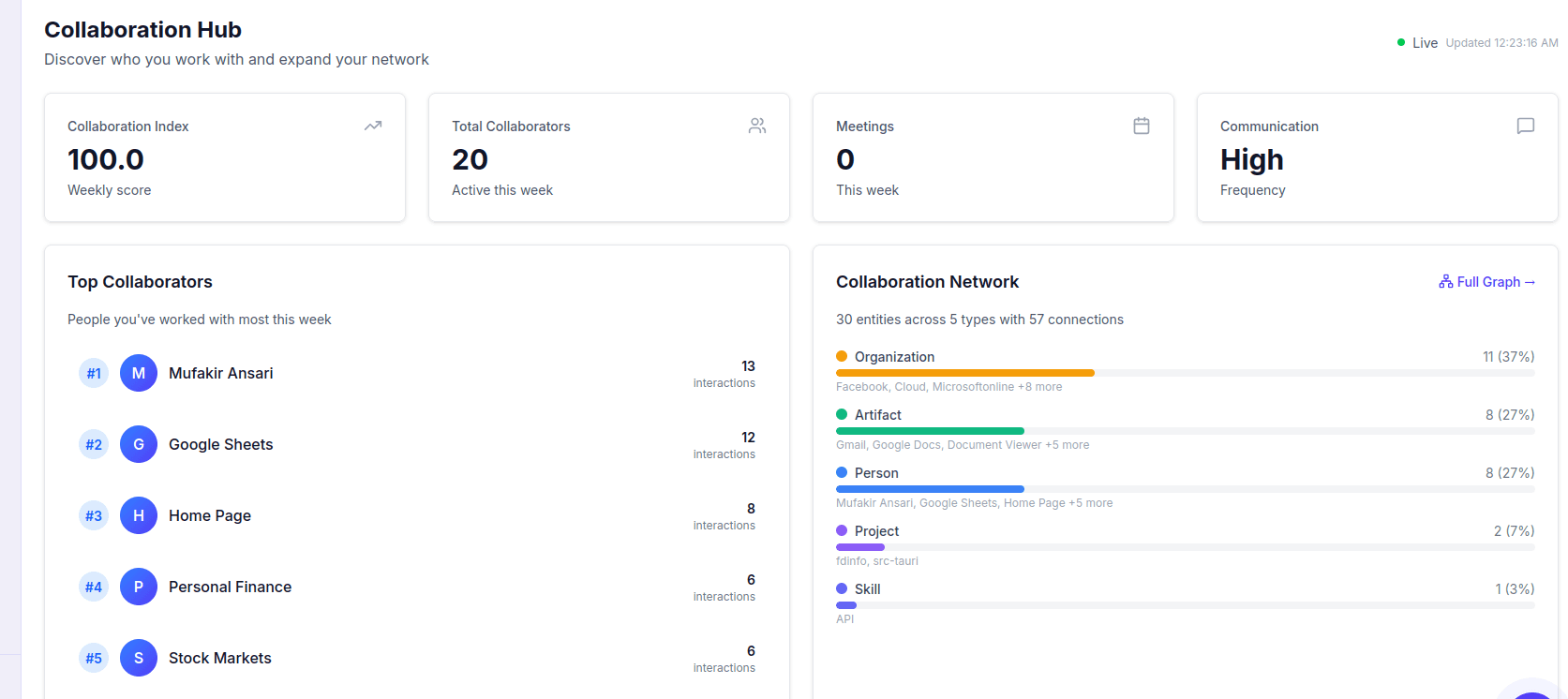Click the Skill legend dot

(842, 588)
